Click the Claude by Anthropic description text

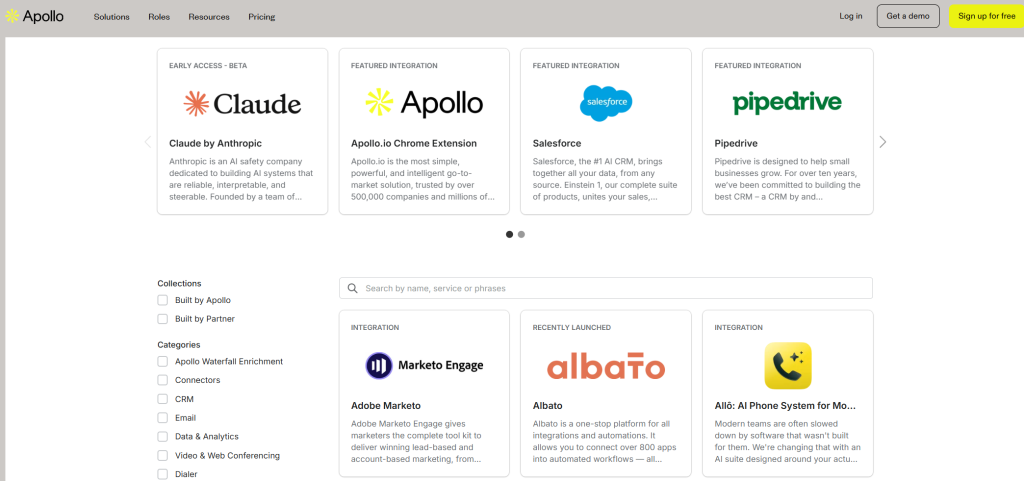(241, 179)
